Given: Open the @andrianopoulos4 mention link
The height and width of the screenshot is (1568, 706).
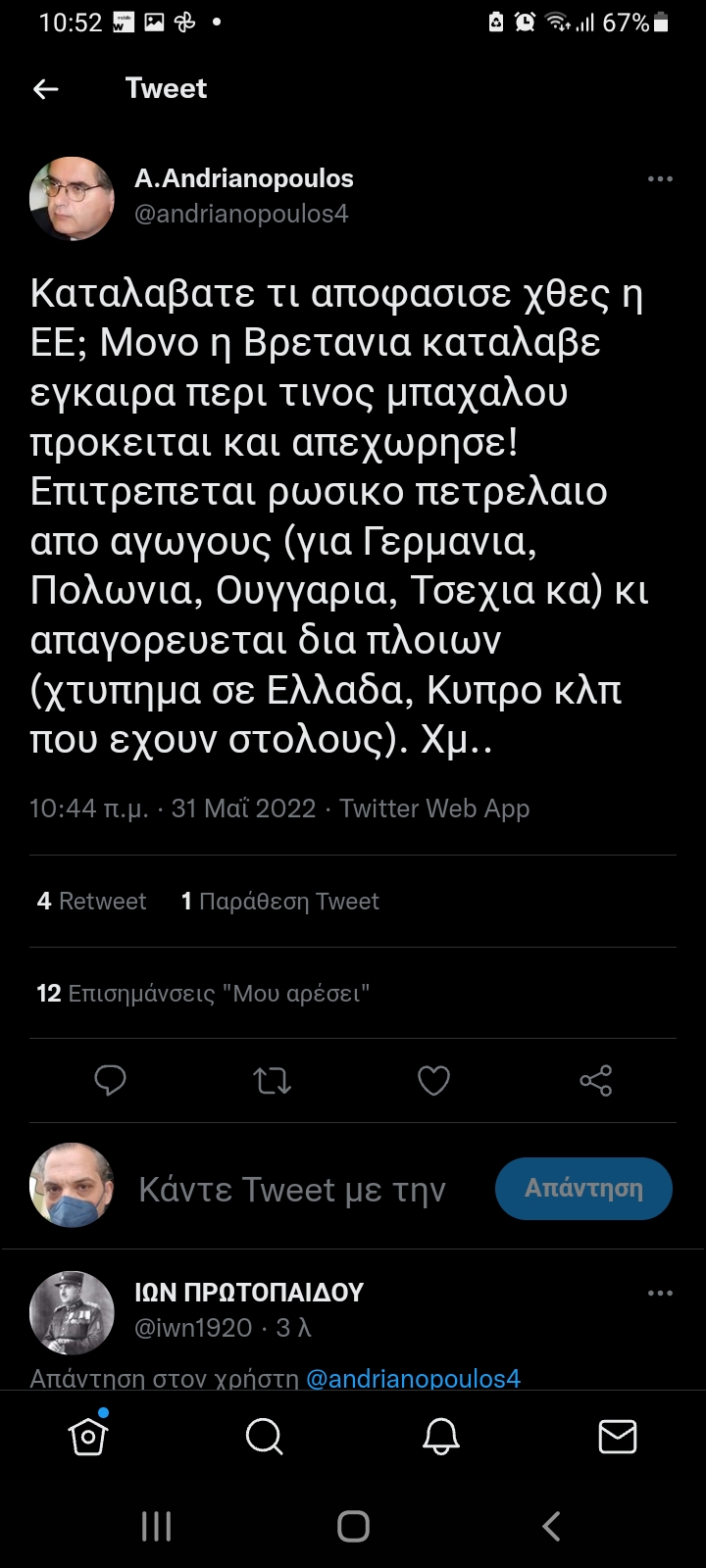Looking at the screenshot, I should point(413,1378).
